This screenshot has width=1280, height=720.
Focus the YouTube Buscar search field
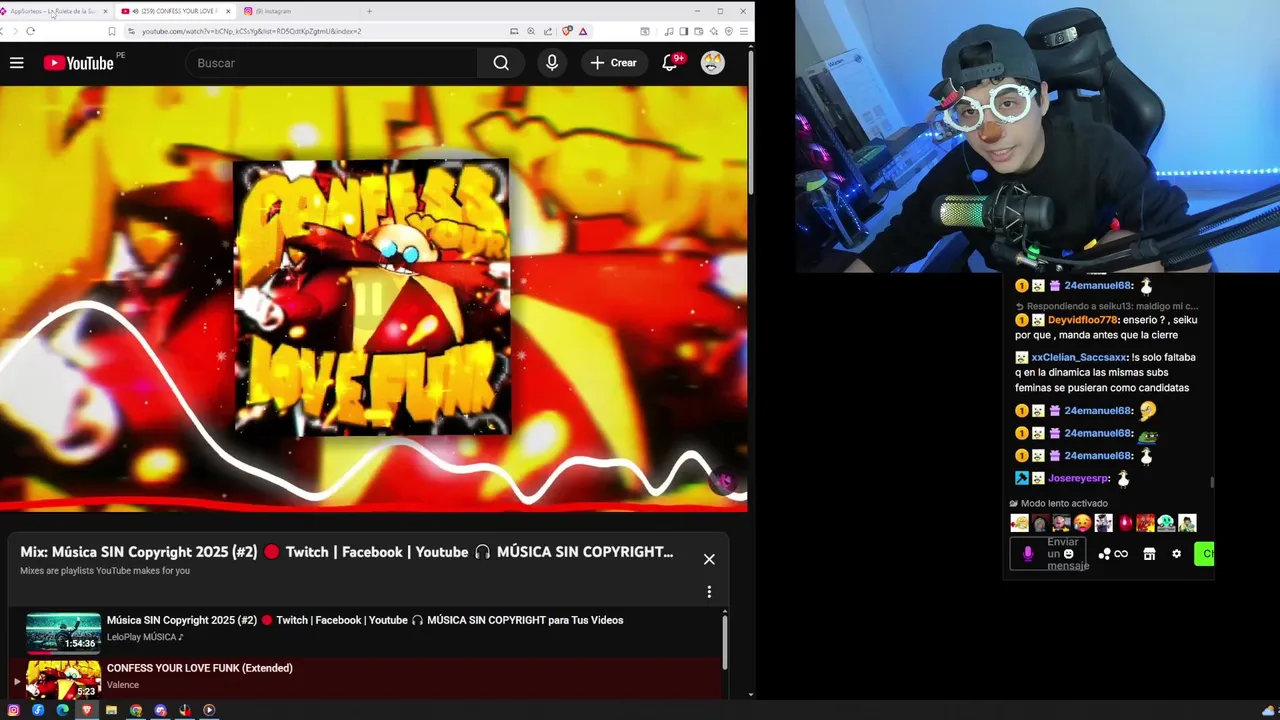point(331,63)
